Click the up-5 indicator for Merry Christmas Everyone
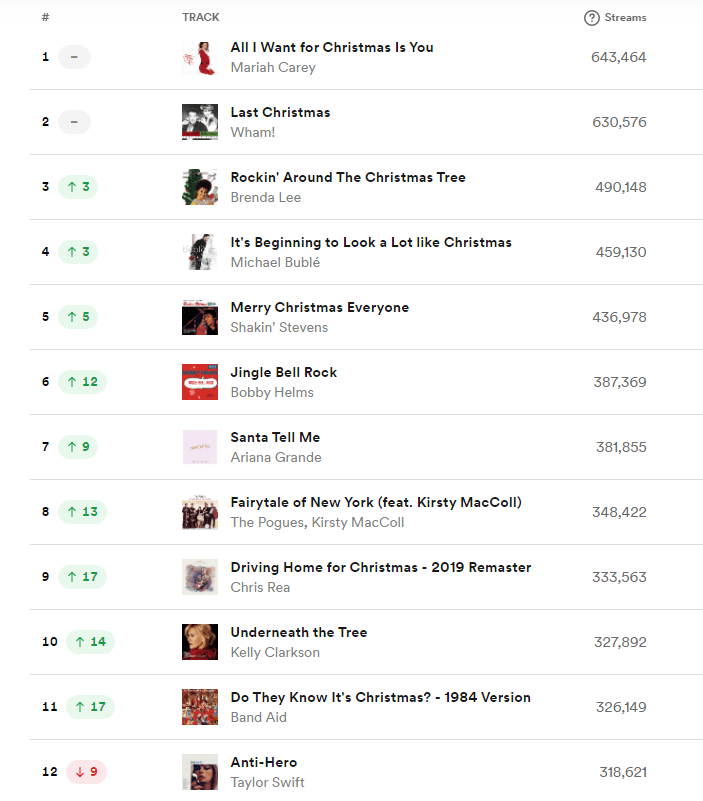 pyautogui.click(x=78, y=317)
